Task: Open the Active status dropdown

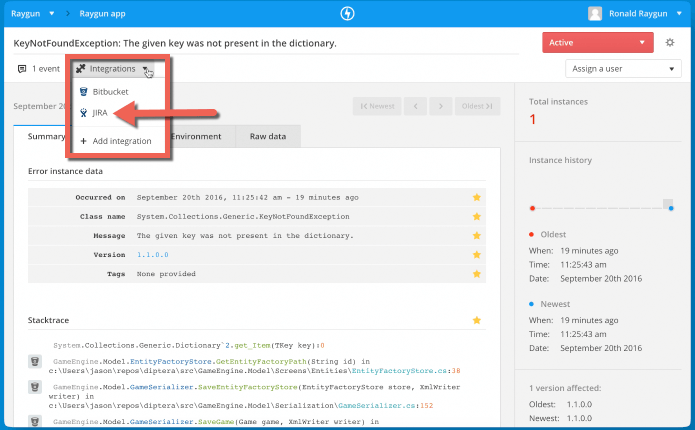Action: tap(597, 43)
